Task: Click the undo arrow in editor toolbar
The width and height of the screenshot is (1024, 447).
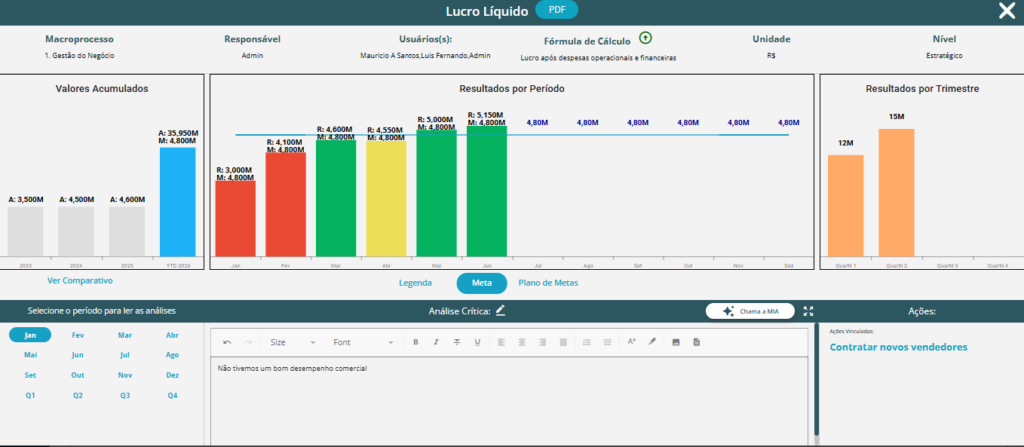Action: pos(227,342)
